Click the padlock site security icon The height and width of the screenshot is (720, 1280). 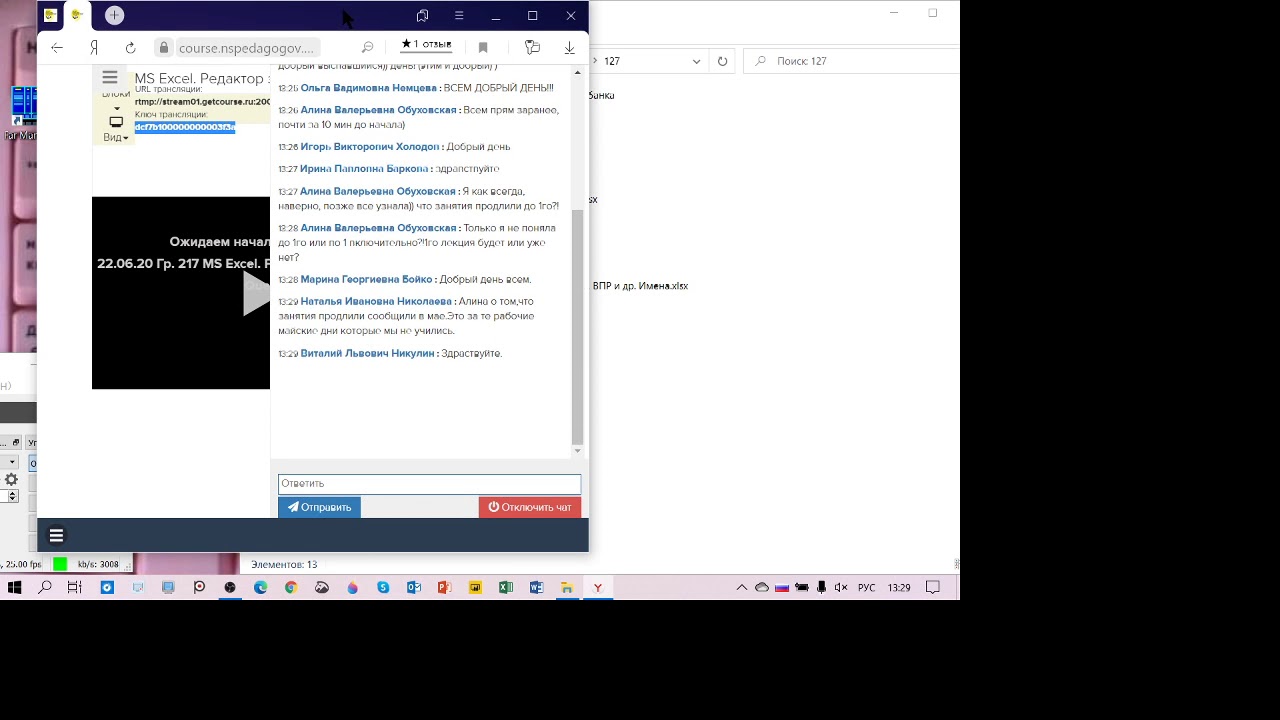(x=164, y=47)
